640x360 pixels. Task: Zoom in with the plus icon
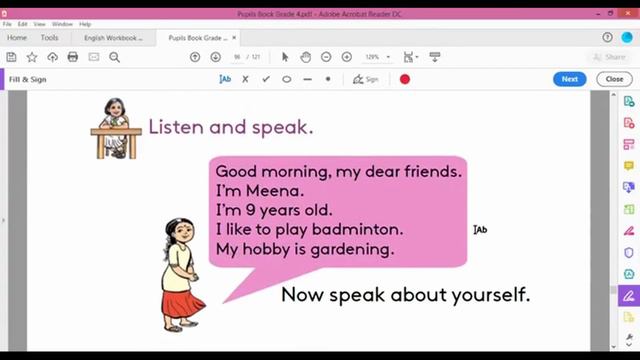347,57
